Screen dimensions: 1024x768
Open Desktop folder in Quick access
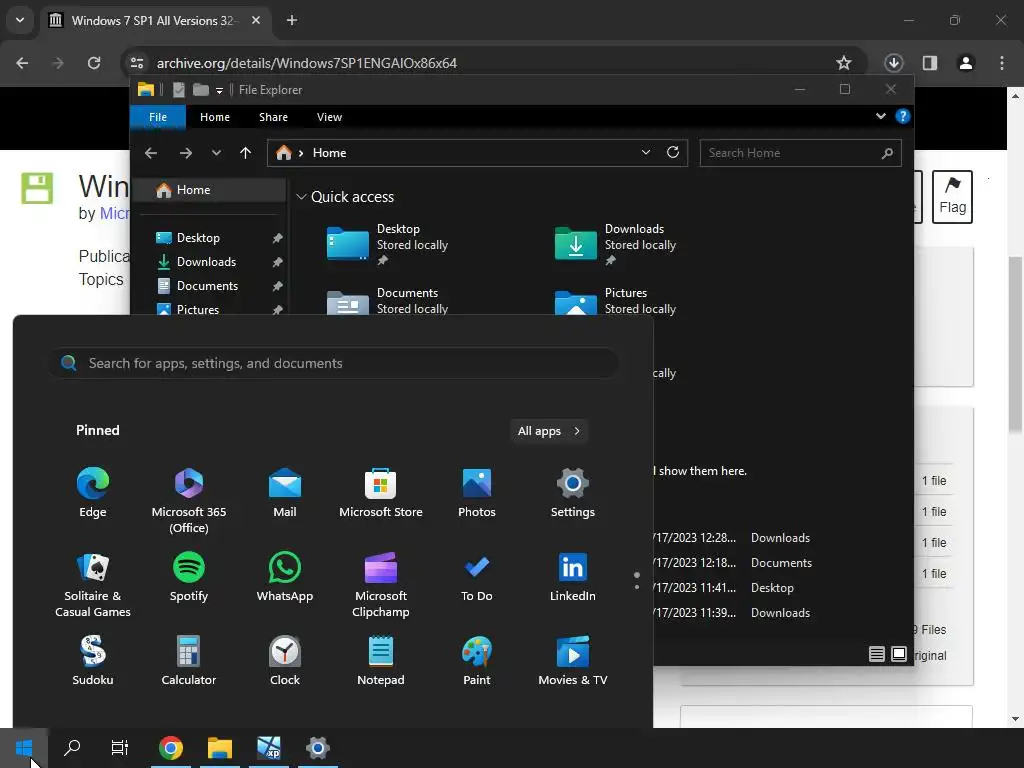click(x=388, y=244)
